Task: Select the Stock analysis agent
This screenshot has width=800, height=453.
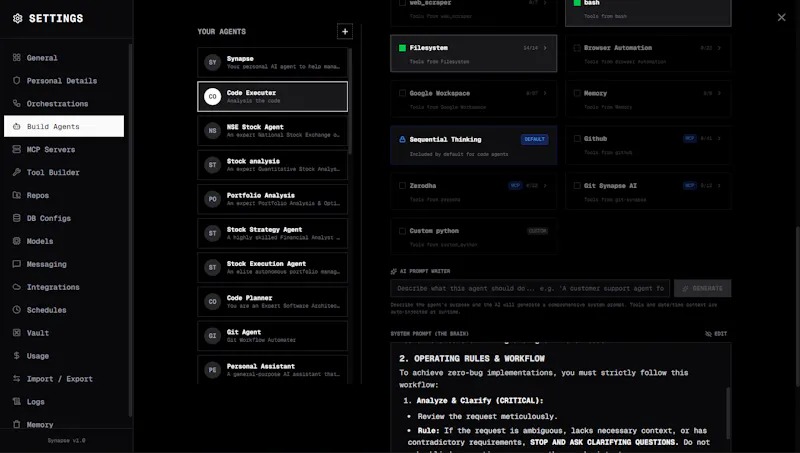Action: pyautogui.click(x=272, y=165)
